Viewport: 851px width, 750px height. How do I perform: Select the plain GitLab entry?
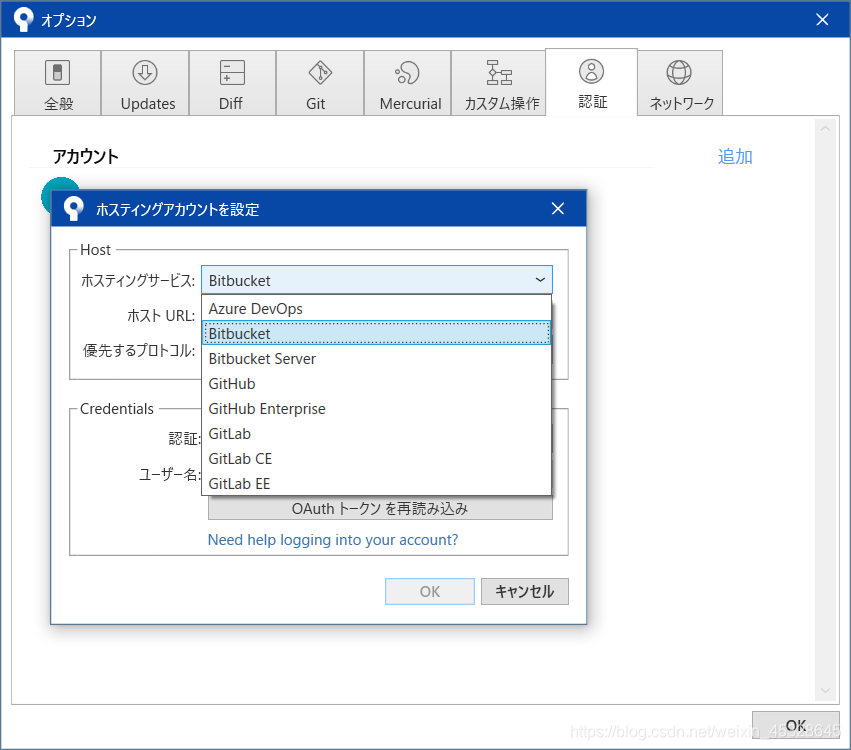(377, 434)
